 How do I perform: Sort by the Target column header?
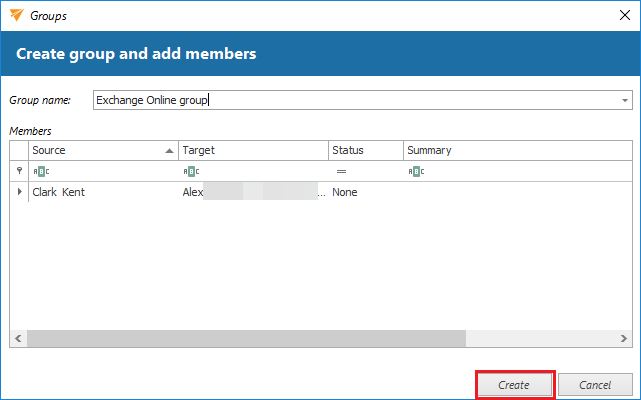253,151
